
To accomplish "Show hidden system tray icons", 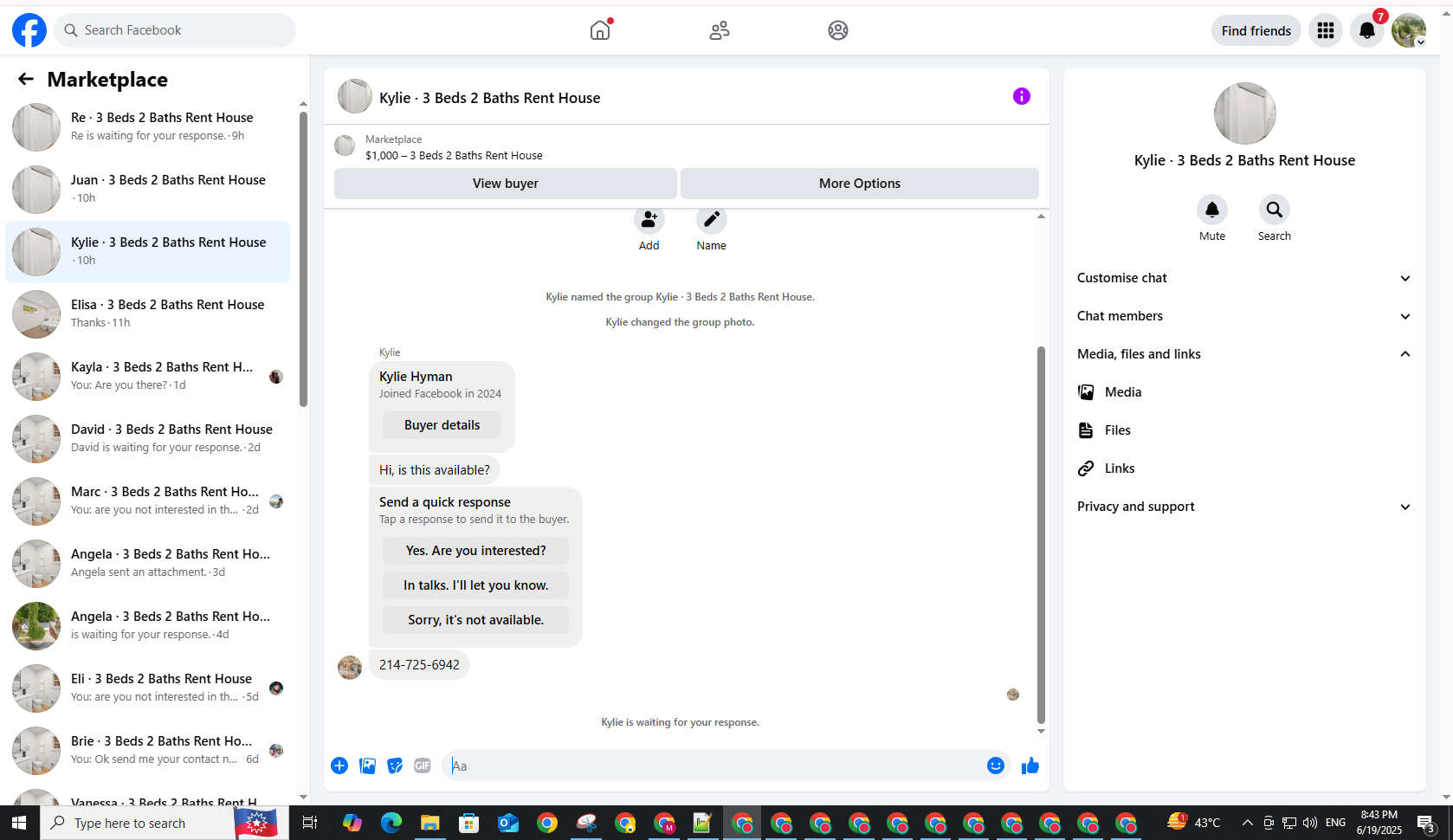I will (1247, 823).
